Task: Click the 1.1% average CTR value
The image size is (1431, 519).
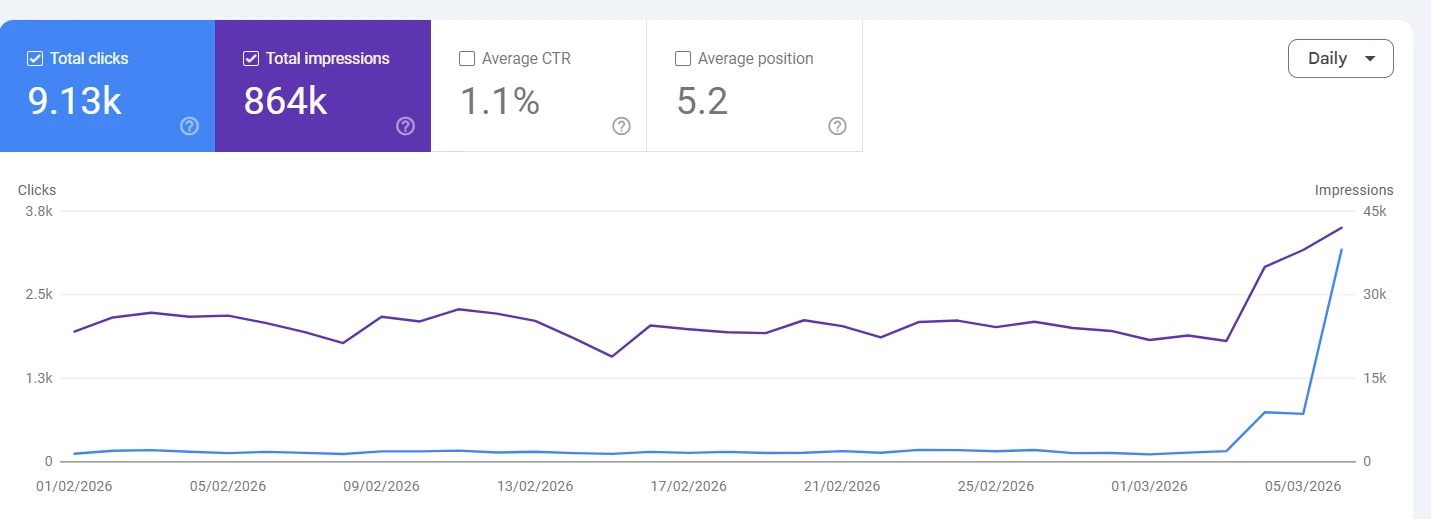Action: click(499, 101)
